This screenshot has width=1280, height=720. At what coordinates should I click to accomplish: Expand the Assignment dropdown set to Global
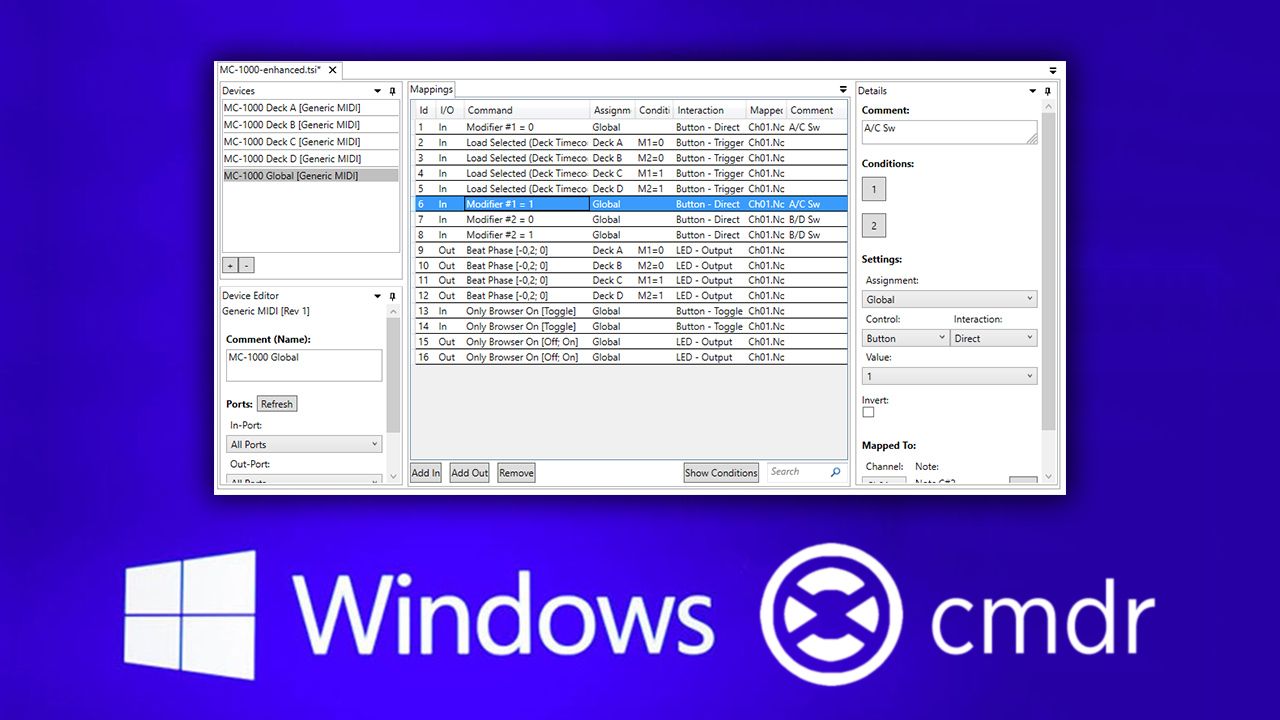(x=950, y=299)
